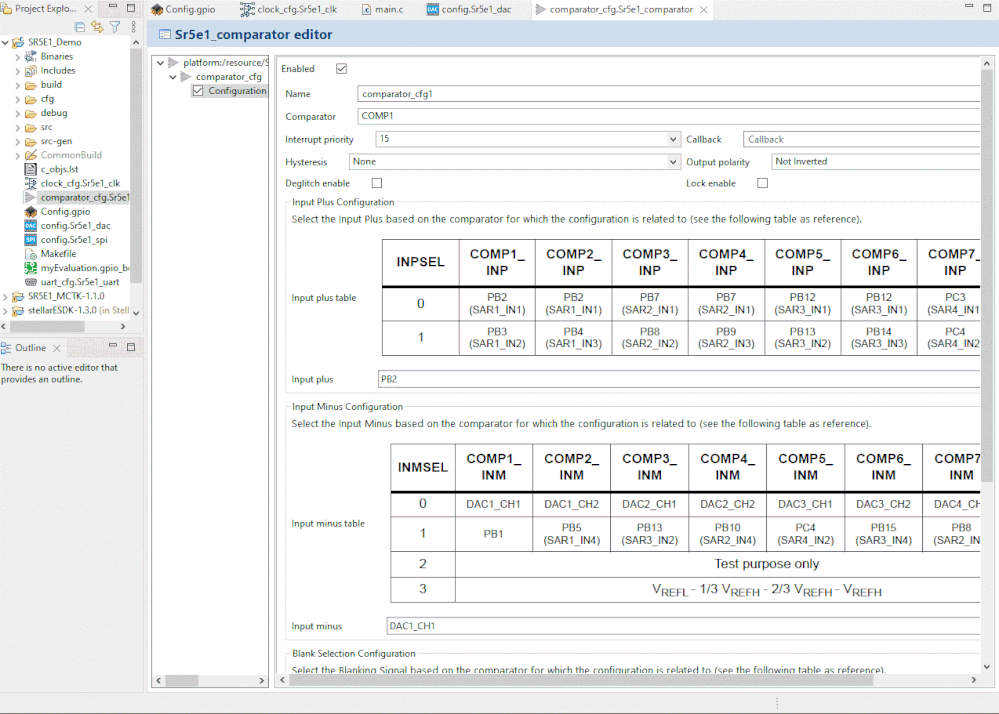Select myEvaluation.gpio board file icon

[x=31, y=268]
